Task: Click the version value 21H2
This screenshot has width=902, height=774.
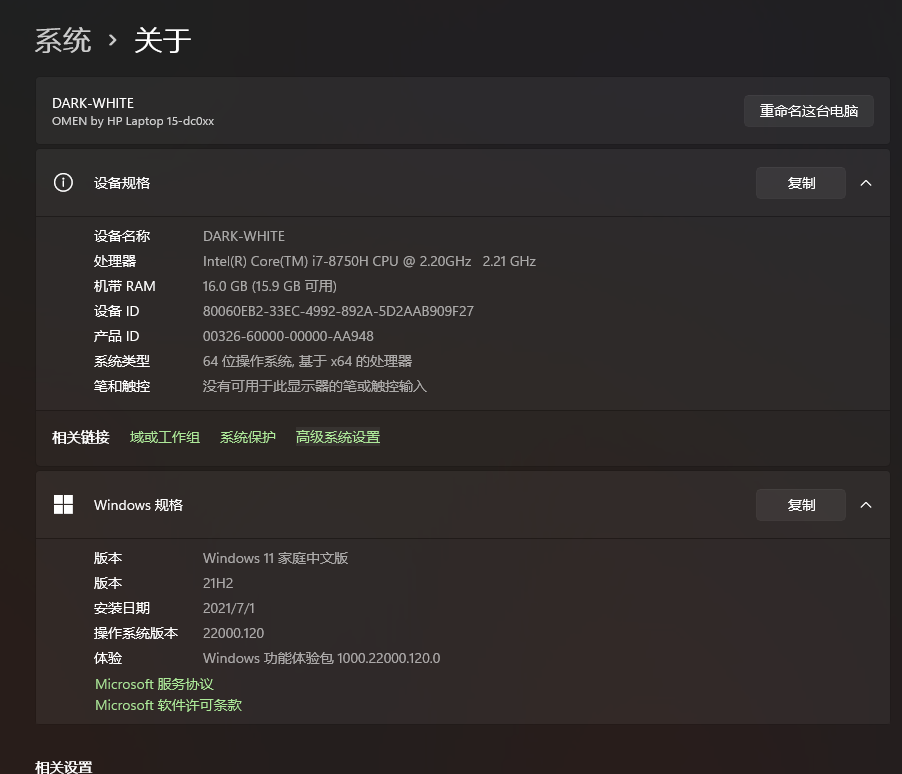Action: pyautogui.click(x=218, y=583)
